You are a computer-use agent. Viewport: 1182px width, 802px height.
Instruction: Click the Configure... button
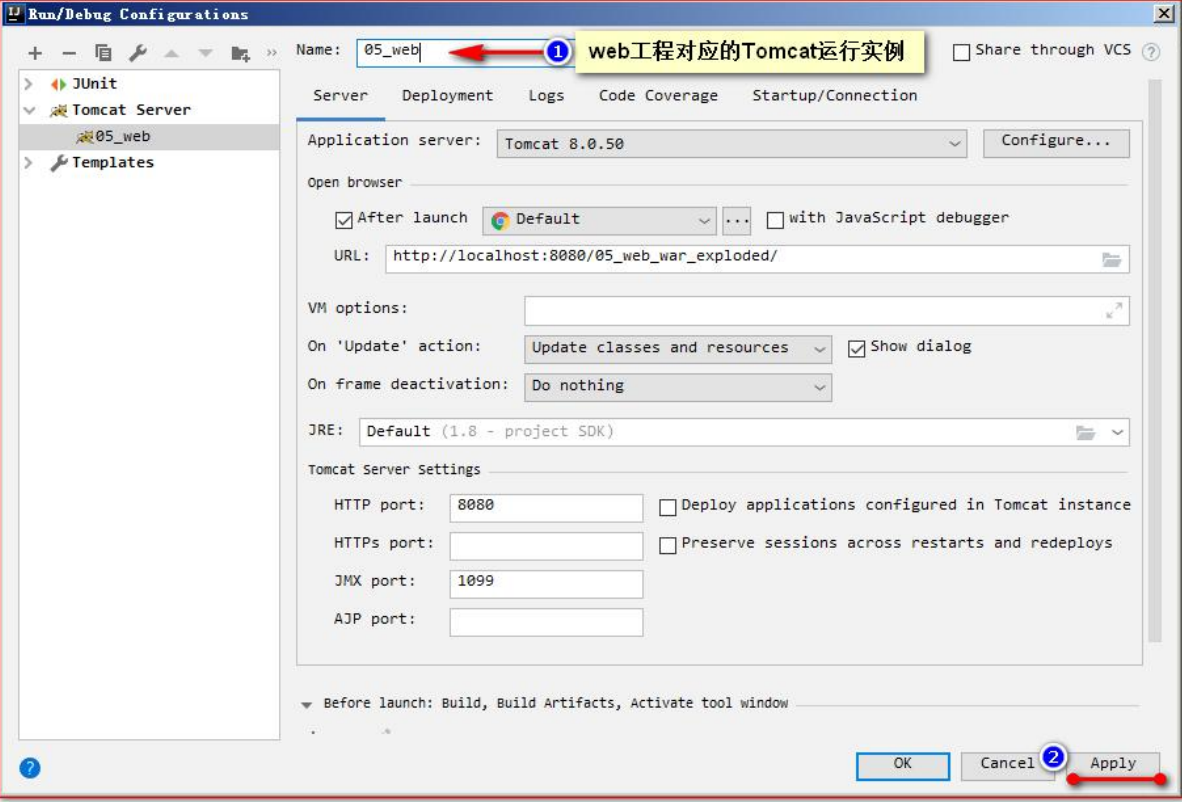click(1056, 142)
